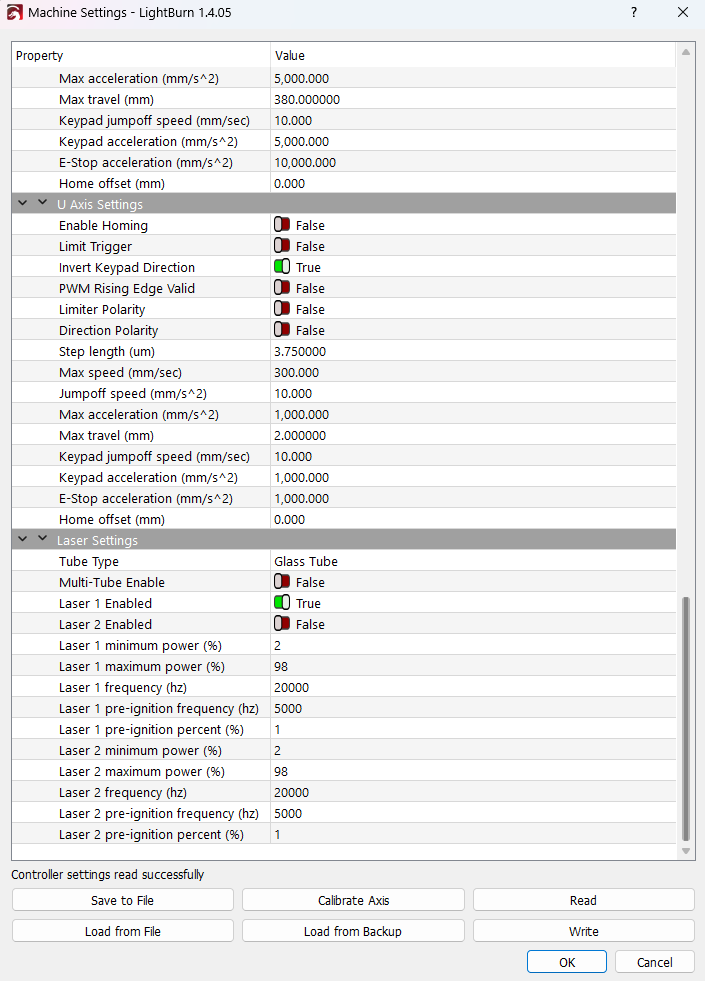The width and height of the screenshot is (705, 981).
Task: Turn off Laser 1 Enabled switch
Action: point(281,602)
